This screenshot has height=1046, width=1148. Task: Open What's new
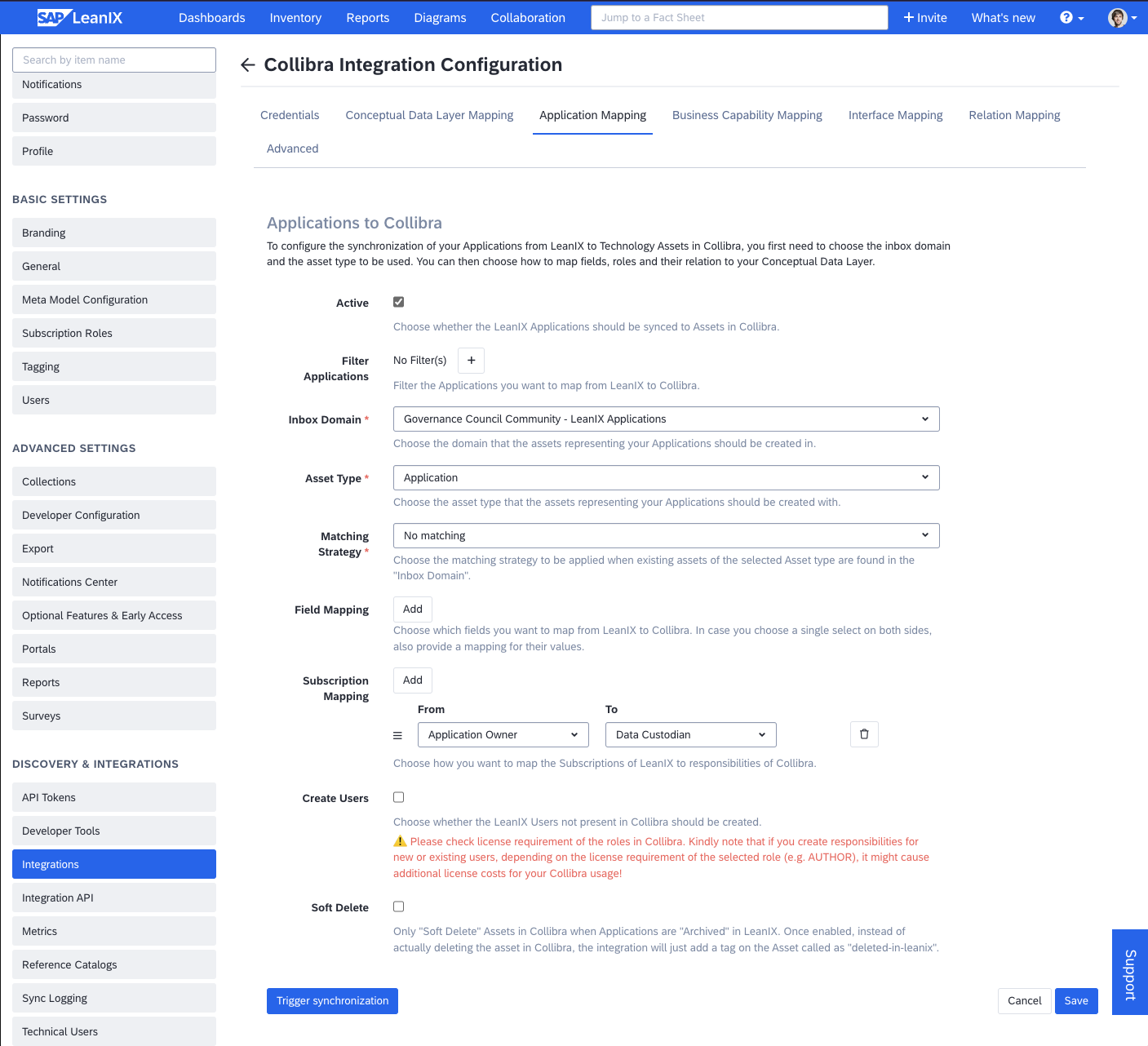1004,18
